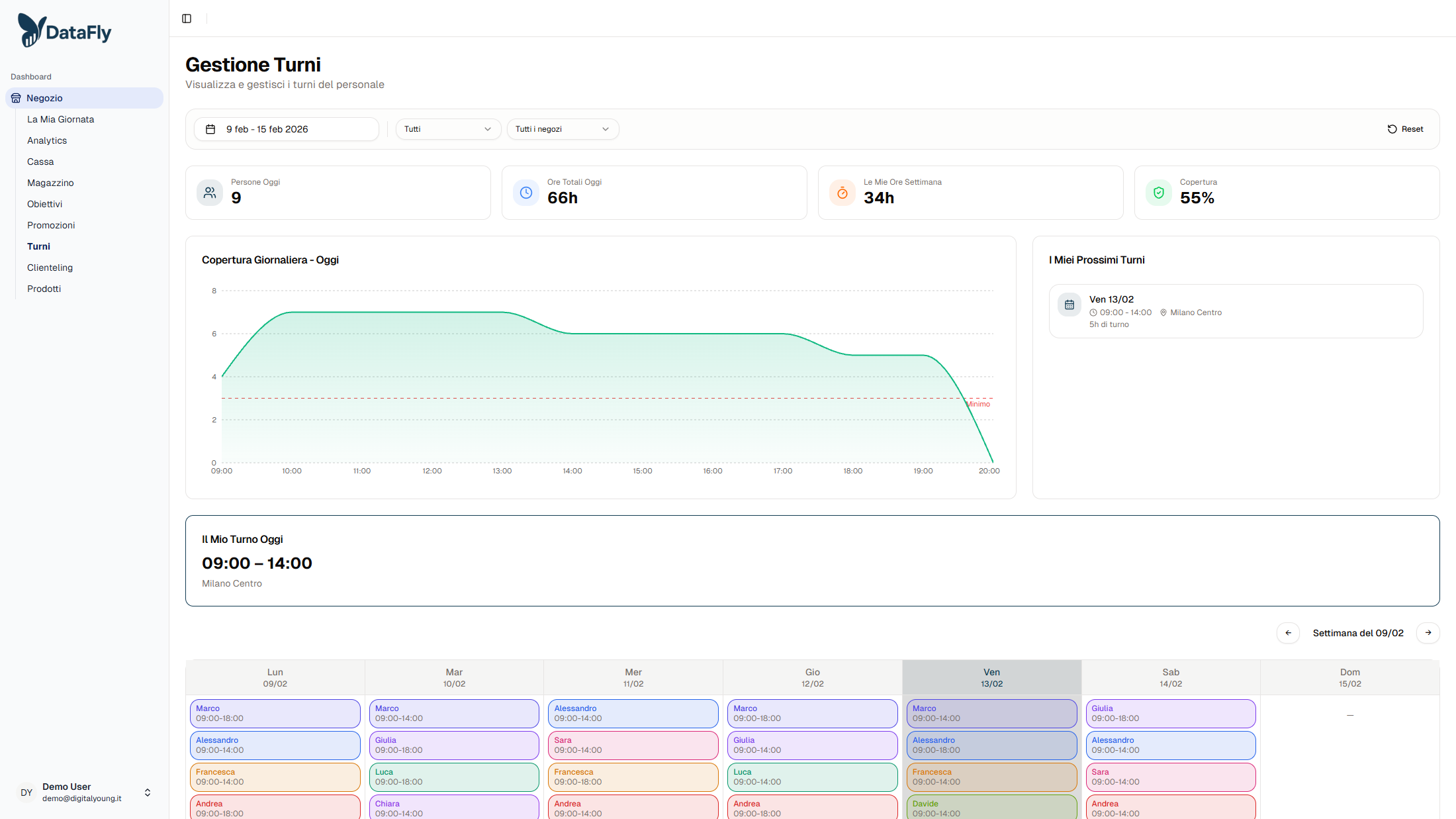Open Clienteling from sidebar
This screenshot has width=1456, height=819.
[x=50, y=267]
